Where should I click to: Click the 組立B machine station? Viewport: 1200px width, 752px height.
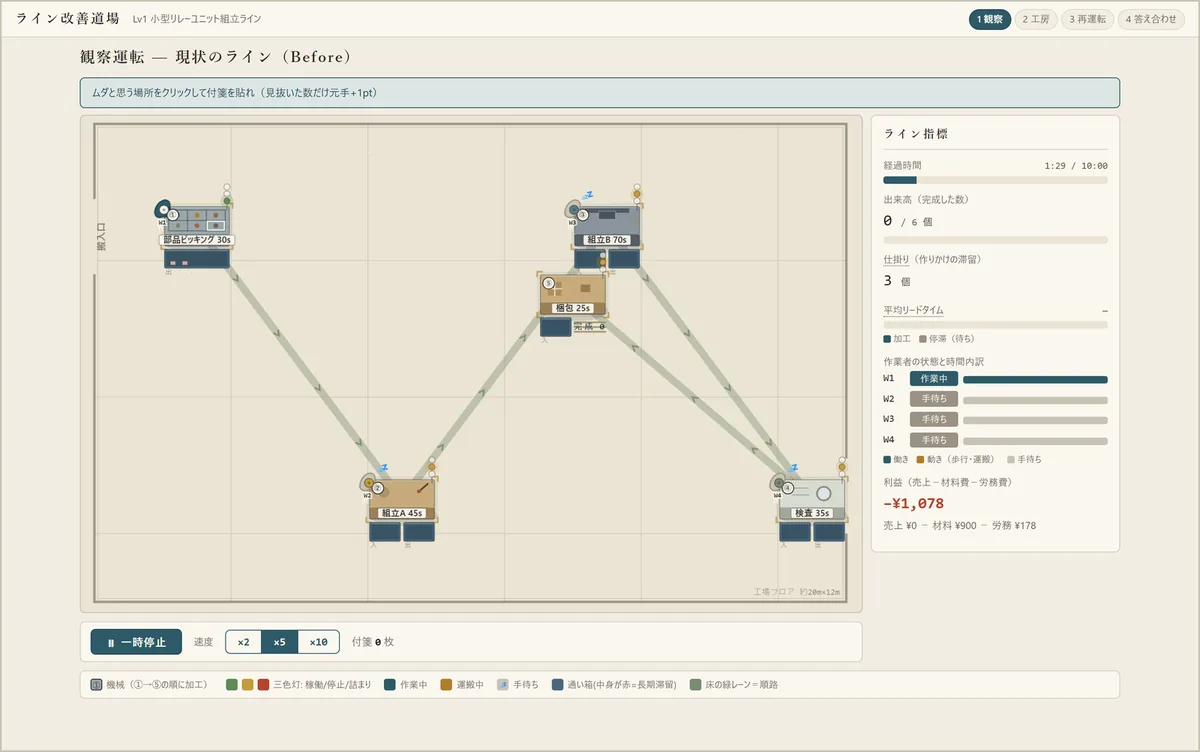point(607,227)
